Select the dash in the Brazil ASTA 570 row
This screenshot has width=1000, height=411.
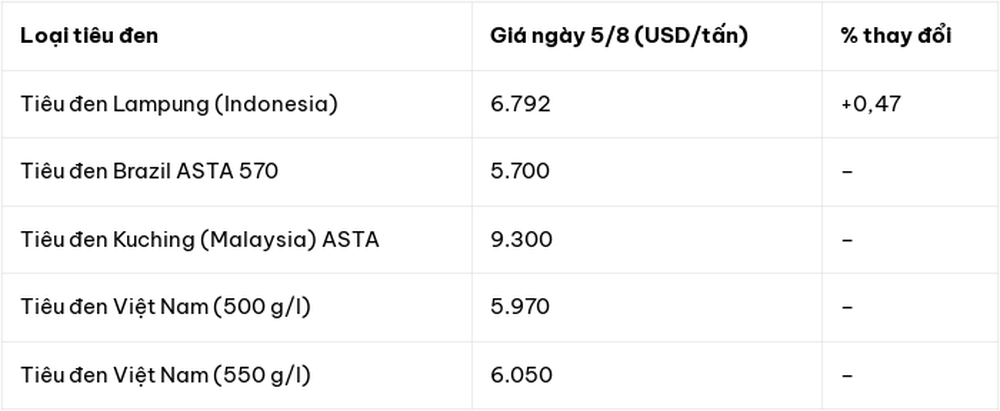click(x=847, y=172)
